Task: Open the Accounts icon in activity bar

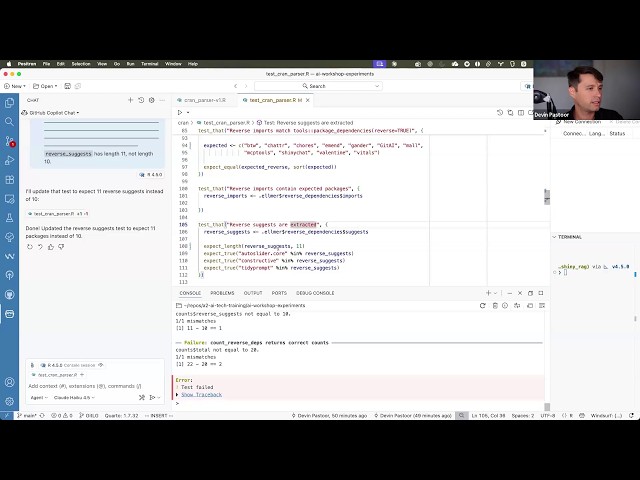Action: coord(9,382)
